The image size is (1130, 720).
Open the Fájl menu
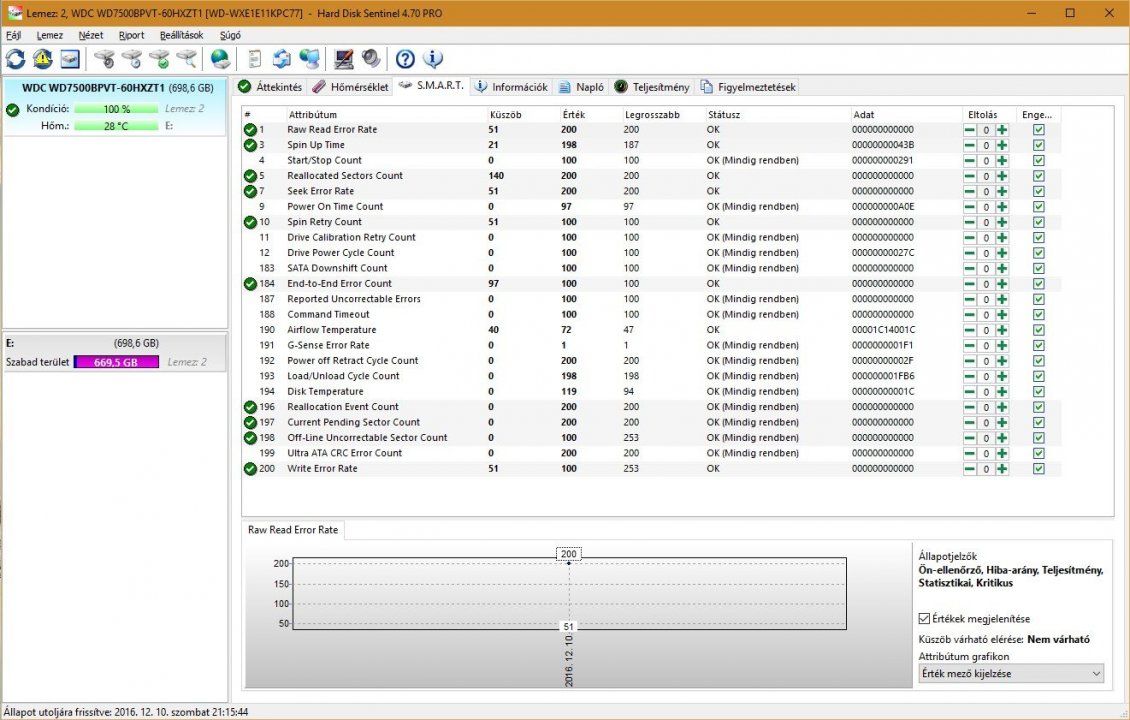(14, 35)
